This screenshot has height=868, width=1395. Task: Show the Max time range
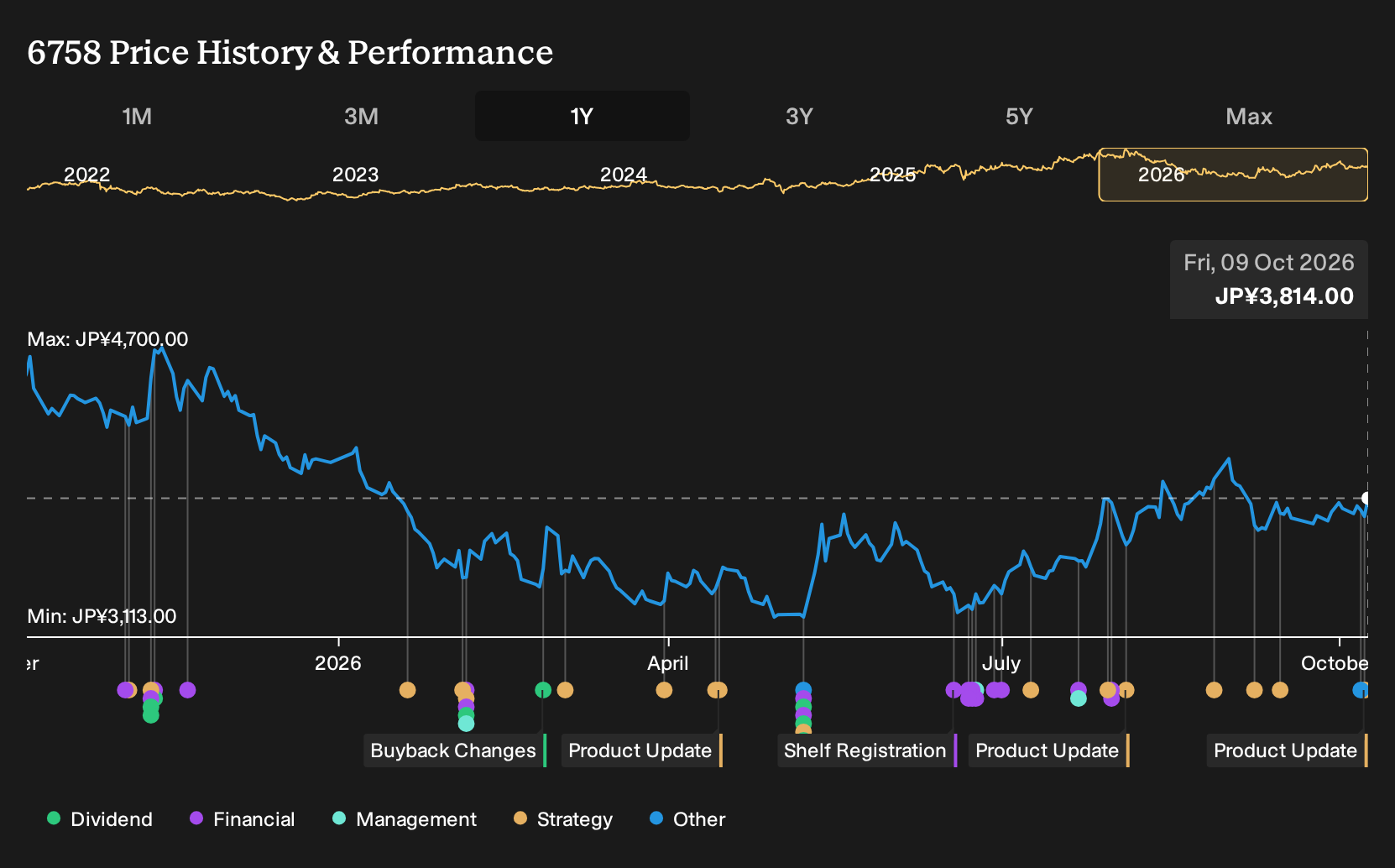coord(1249,116)
